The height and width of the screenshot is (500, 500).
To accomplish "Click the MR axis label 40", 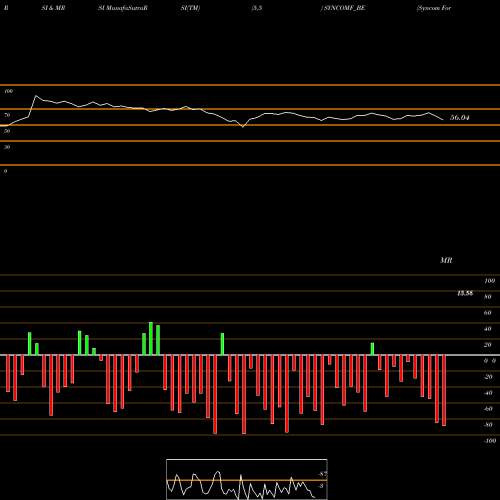I will coord(487,329).
